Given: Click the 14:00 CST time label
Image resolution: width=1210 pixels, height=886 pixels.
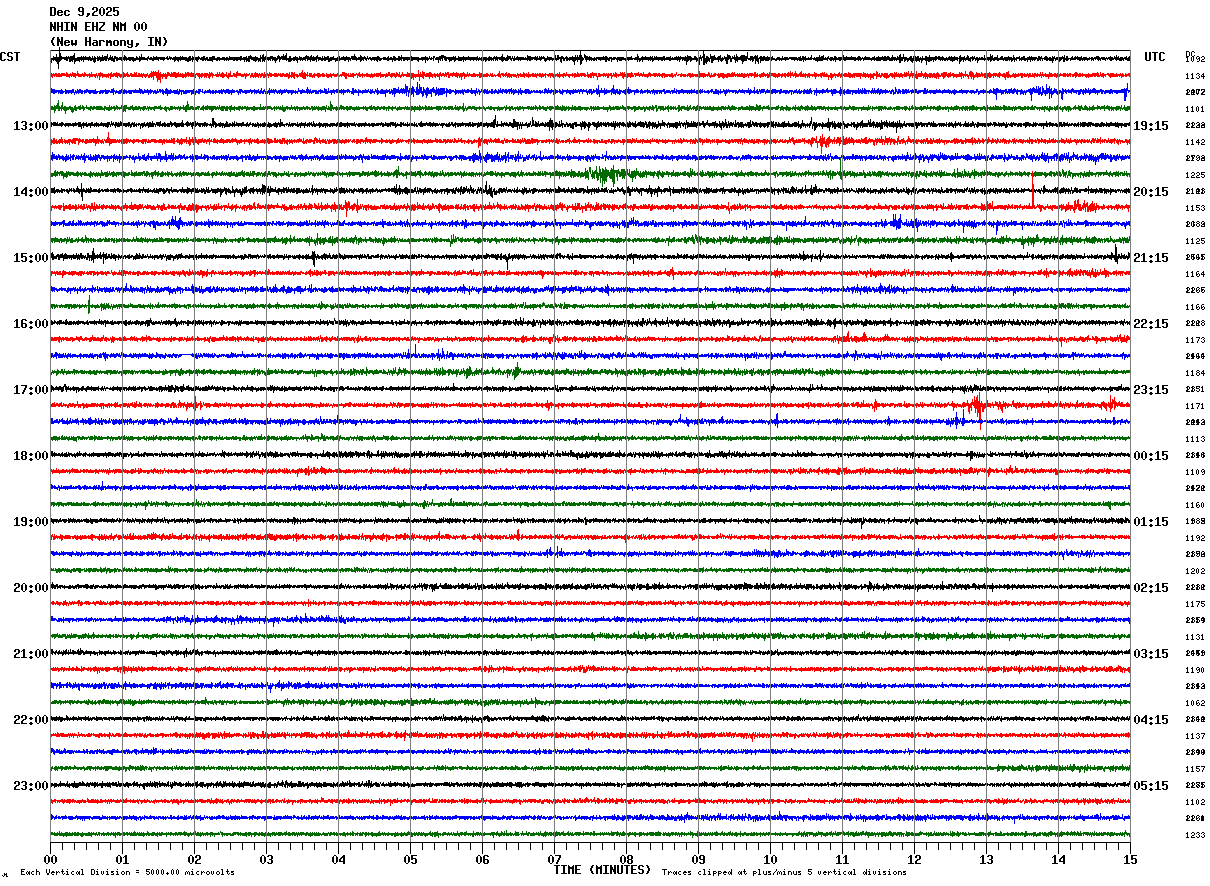Looking at the screenshot, I should tap(31, 192).
